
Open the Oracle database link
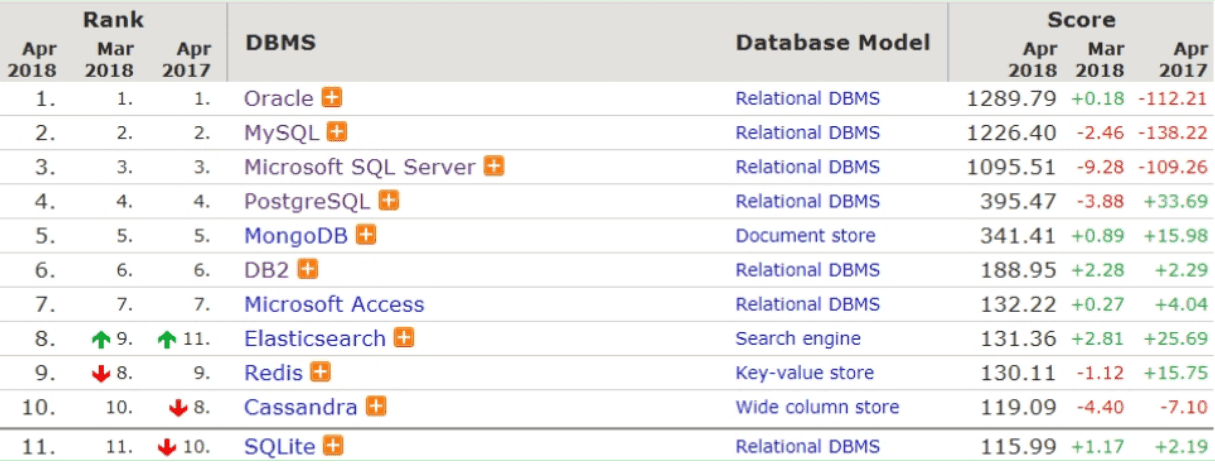[x=279, y=99]
